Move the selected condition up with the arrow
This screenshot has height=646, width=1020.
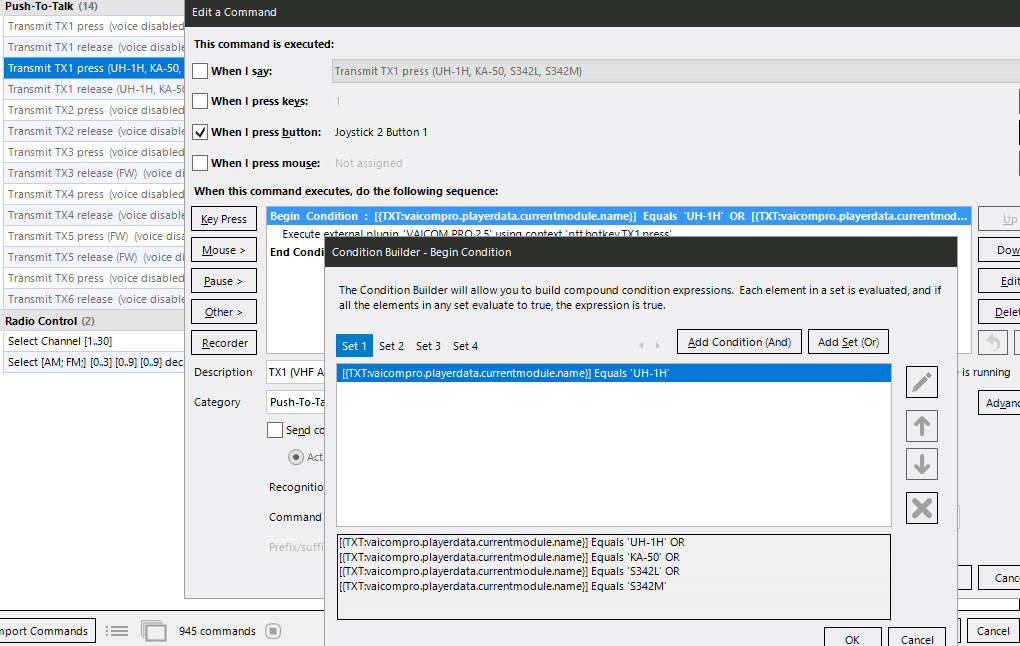click(922, 426)
